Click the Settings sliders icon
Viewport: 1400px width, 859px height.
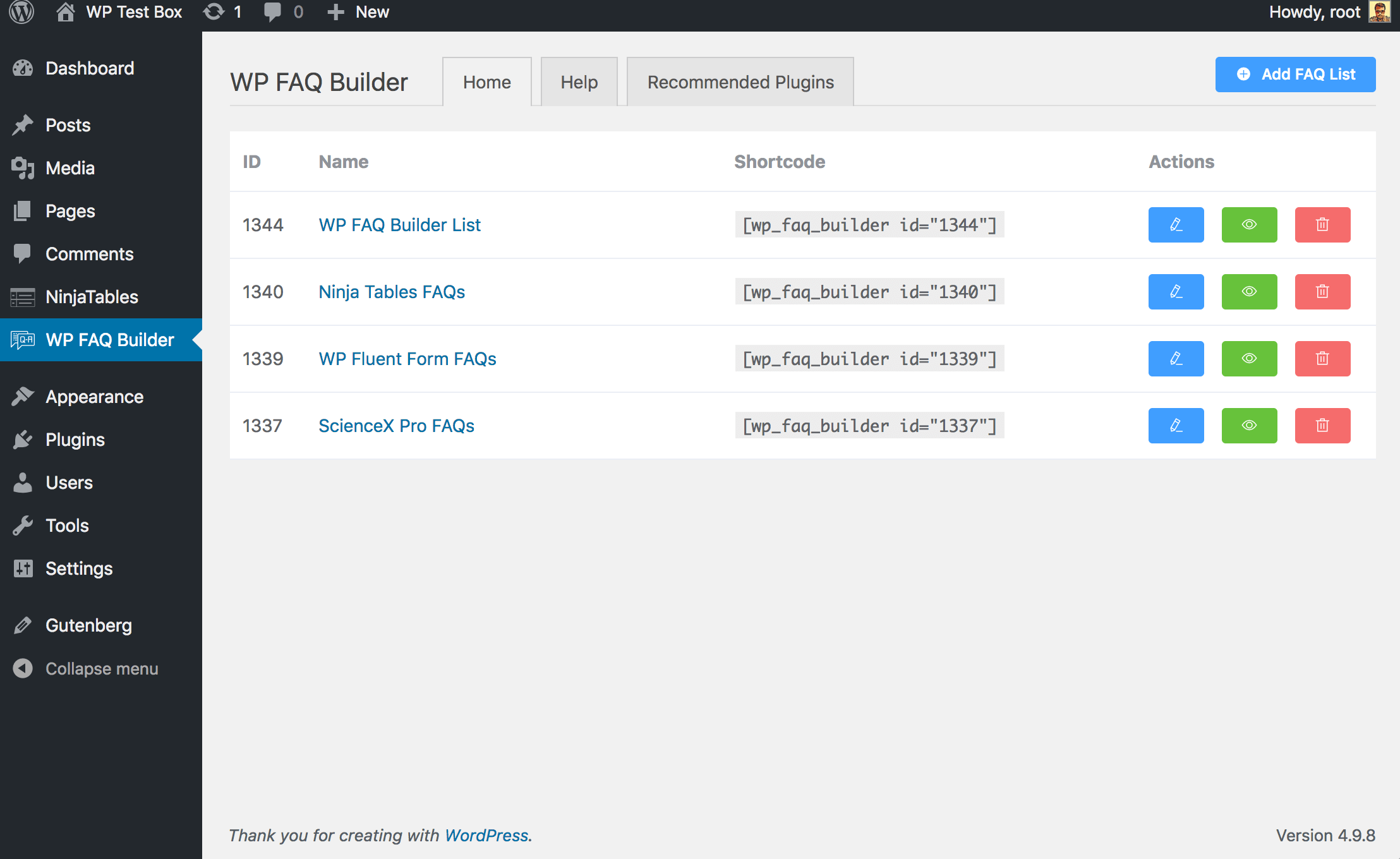[23, 568]
